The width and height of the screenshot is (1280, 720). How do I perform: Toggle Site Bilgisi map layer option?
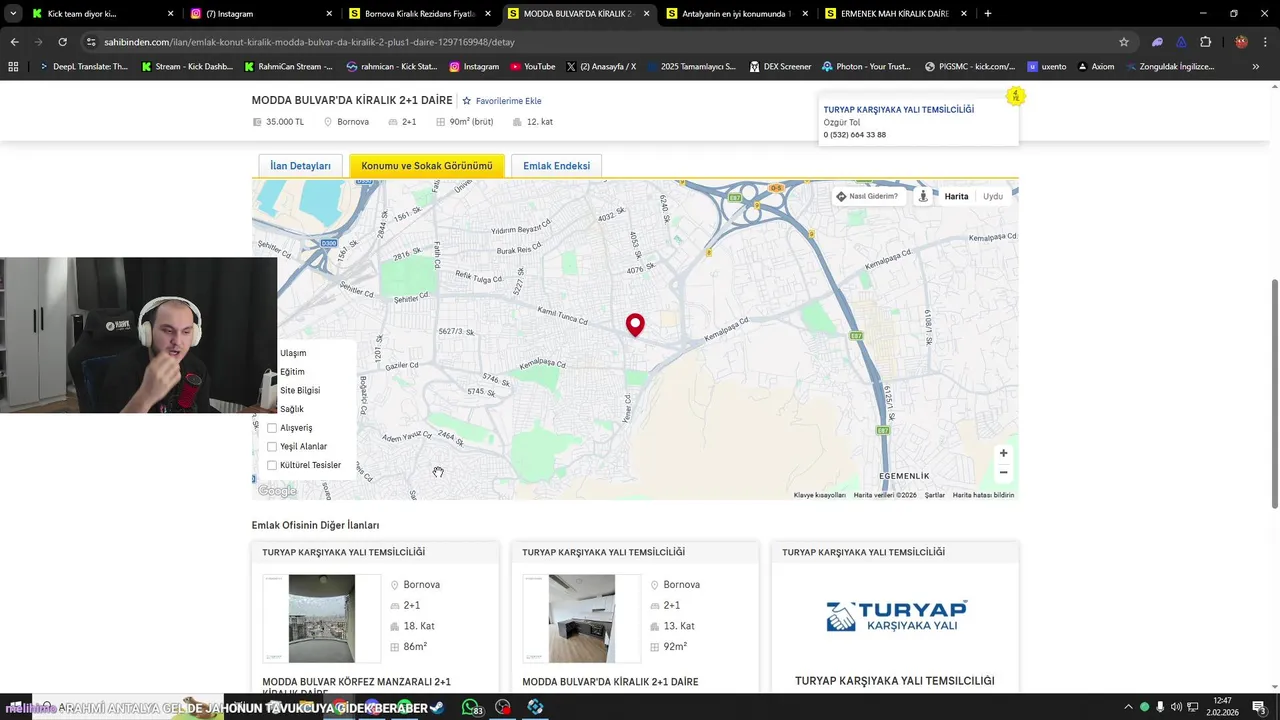click(300, 391)
